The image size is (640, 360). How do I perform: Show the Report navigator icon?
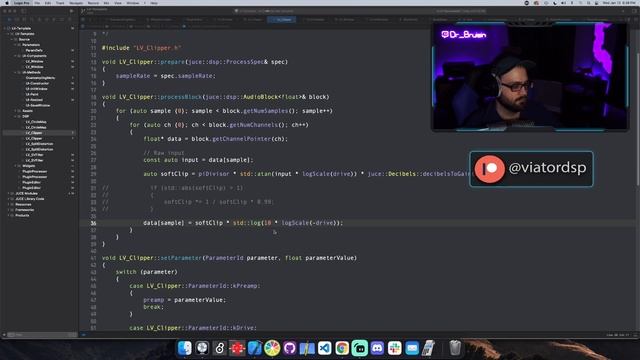point(70,19)
